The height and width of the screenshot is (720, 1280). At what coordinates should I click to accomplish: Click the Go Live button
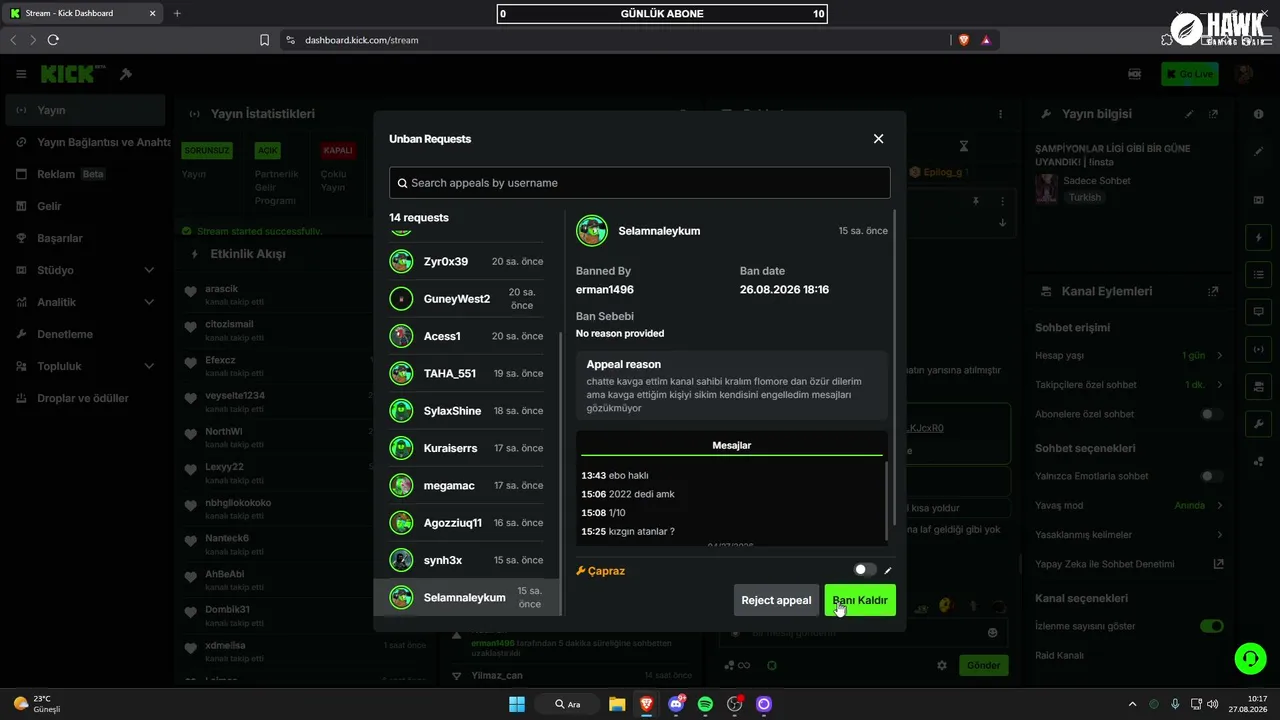pos(1190,74)
